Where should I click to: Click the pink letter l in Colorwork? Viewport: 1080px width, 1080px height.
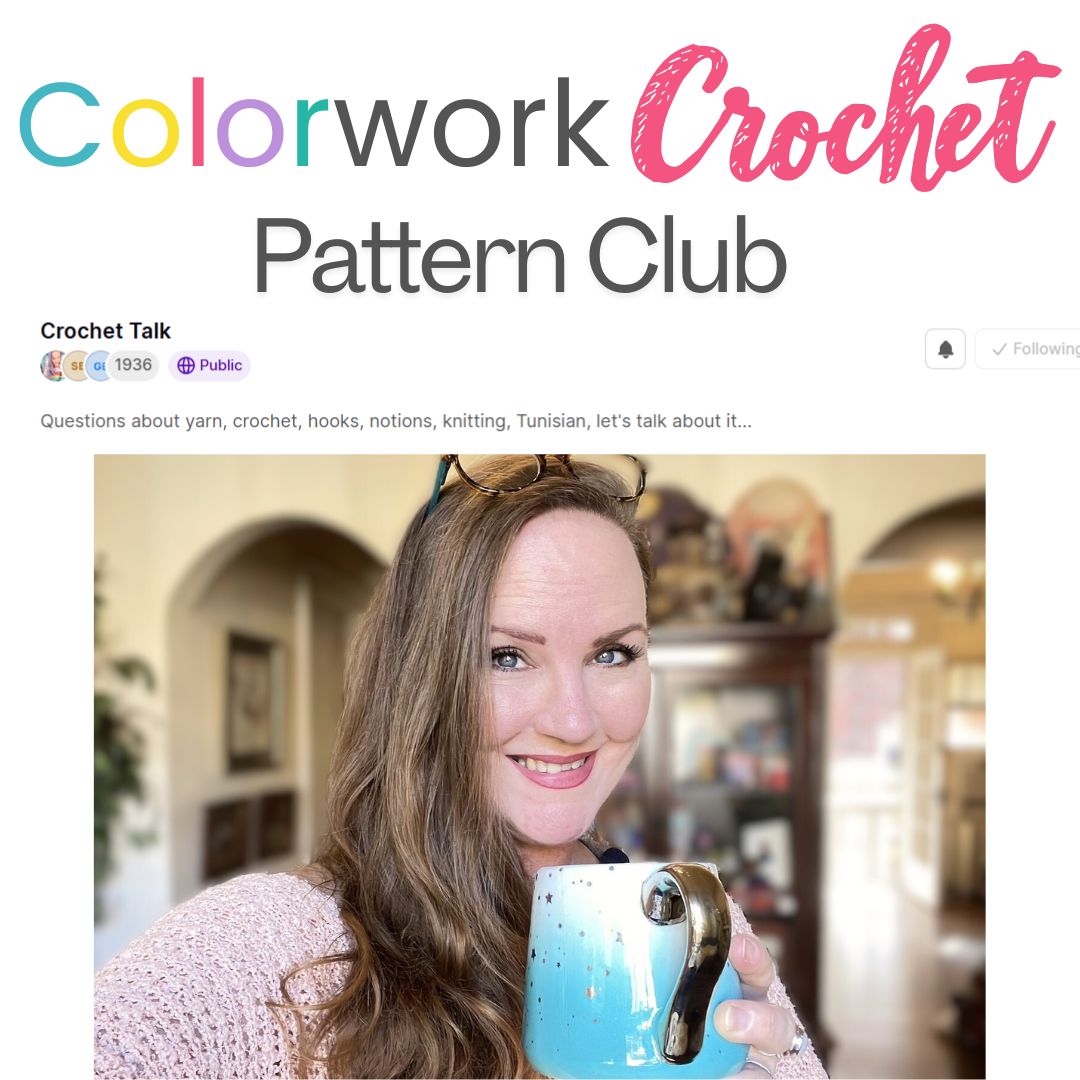coord(198,121)
